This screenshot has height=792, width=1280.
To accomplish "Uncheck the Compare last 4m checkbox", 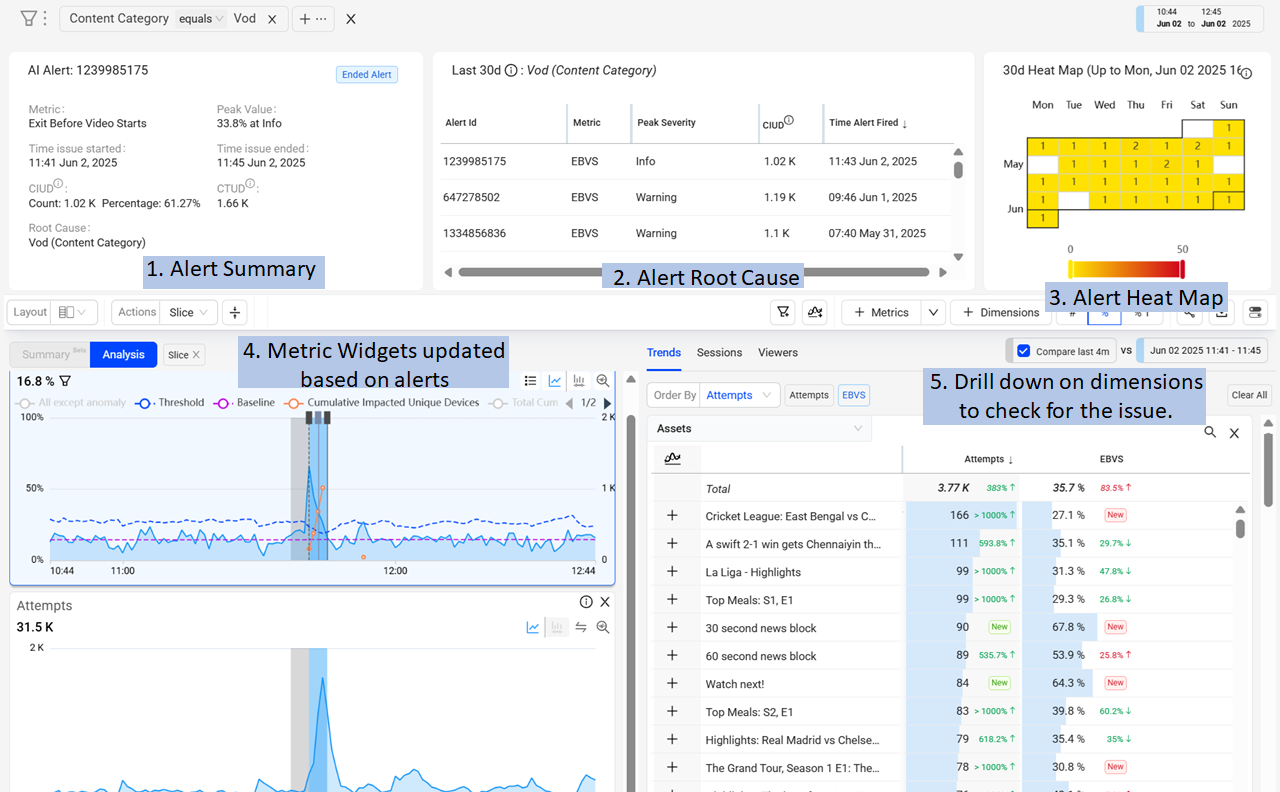I will (1023, 351).
